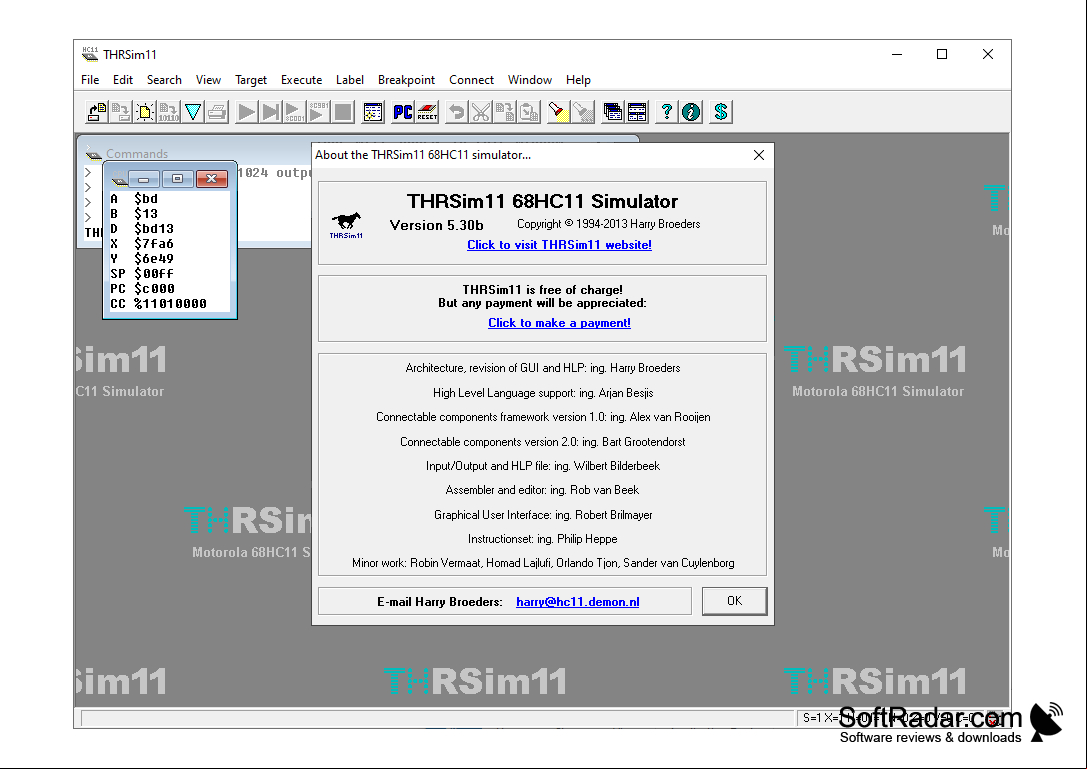Maximize the registers child window
This screenshot has height=769, width=1087.
pos(177,179)
